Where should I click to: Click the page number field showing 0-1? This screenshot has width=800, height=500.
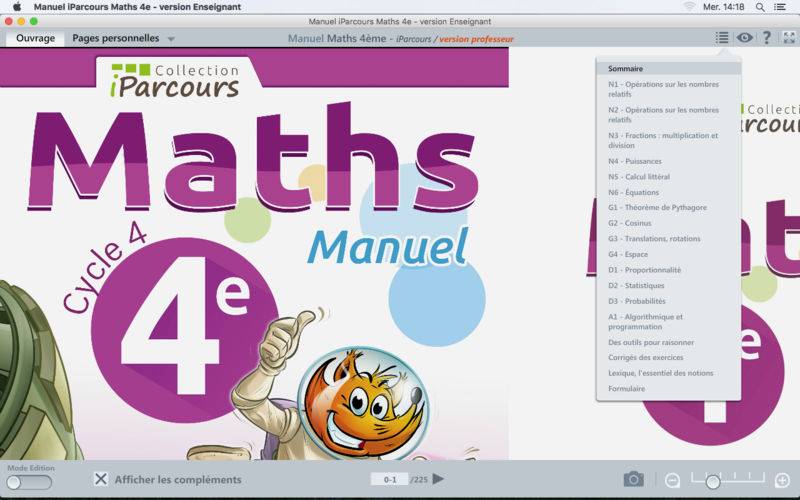point(390,480)
